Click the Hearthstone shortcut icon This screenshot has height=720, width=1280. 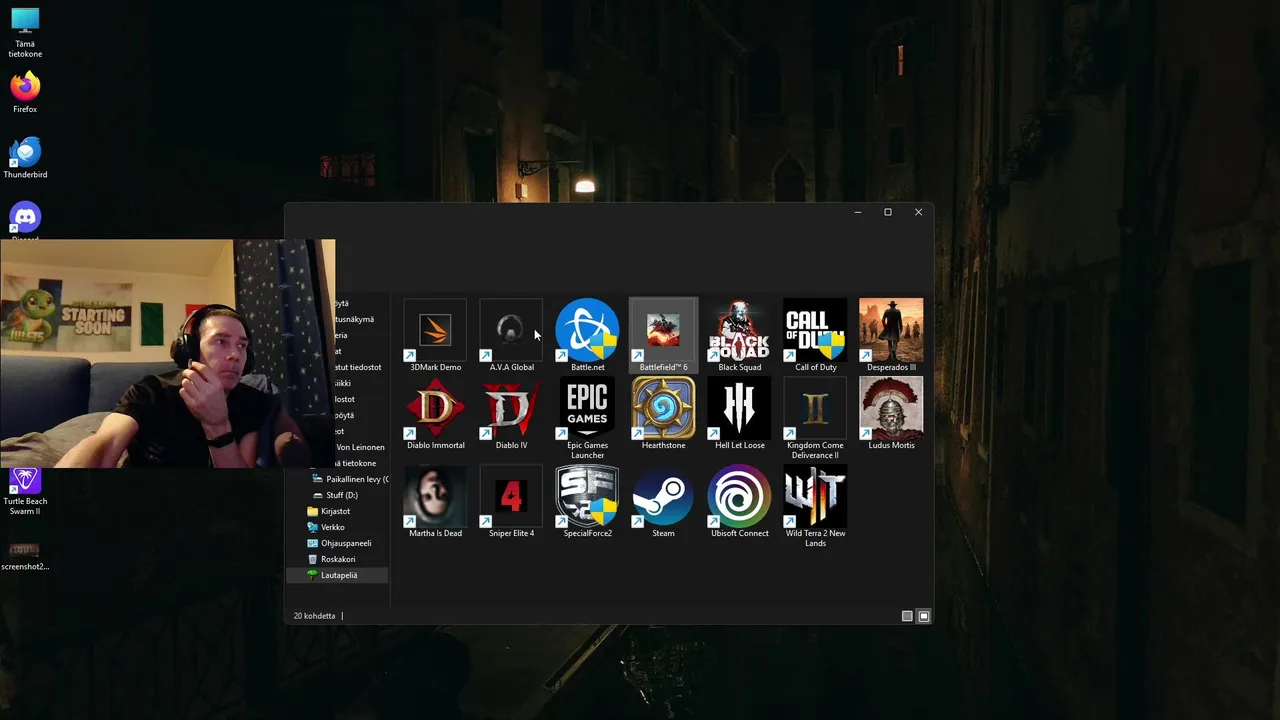click(x=663, y=414)
